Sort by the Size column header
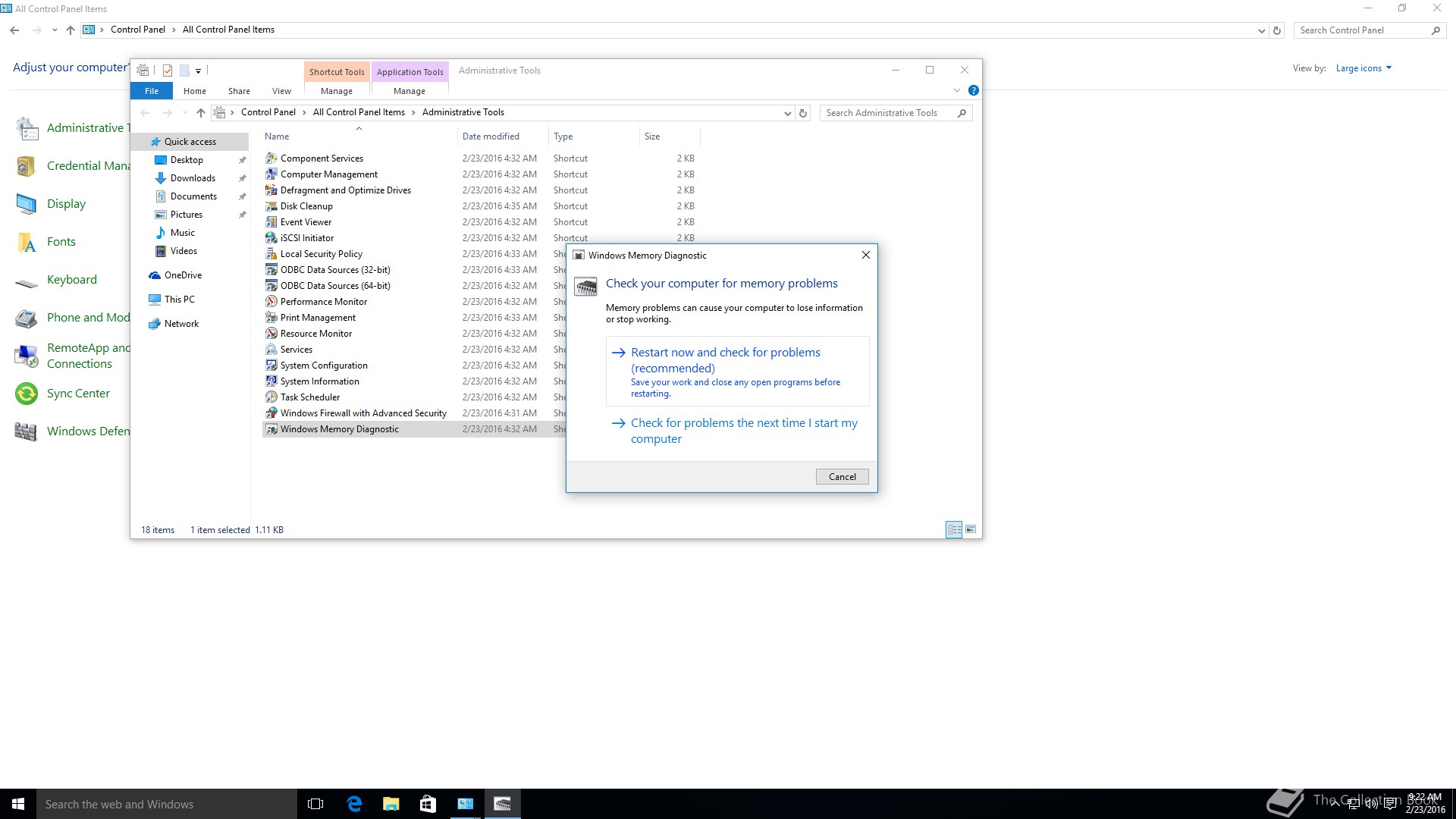 coord(670,136)
